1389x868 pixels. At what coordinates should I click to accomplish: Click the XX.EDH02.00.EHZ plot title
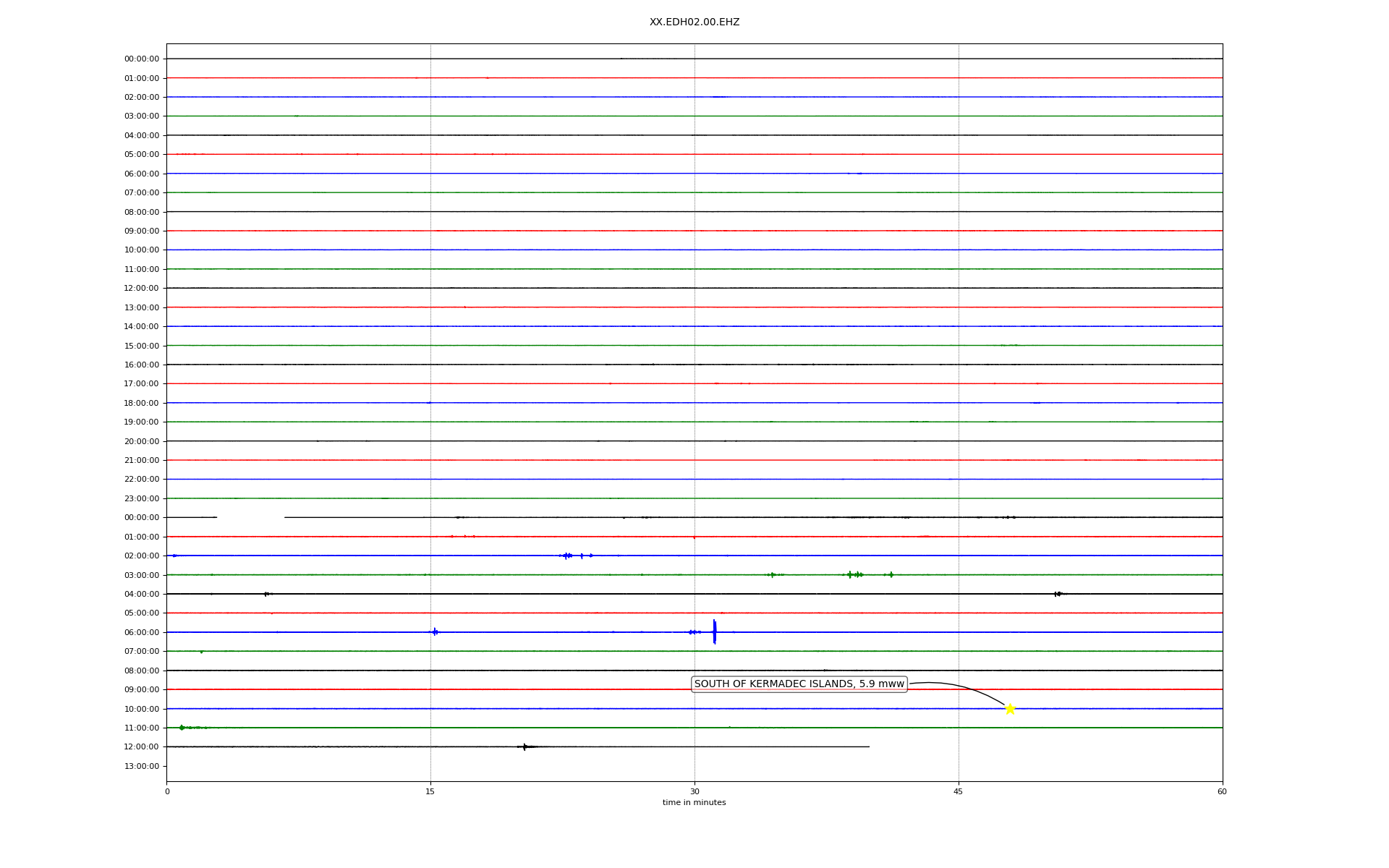point(694,22)
